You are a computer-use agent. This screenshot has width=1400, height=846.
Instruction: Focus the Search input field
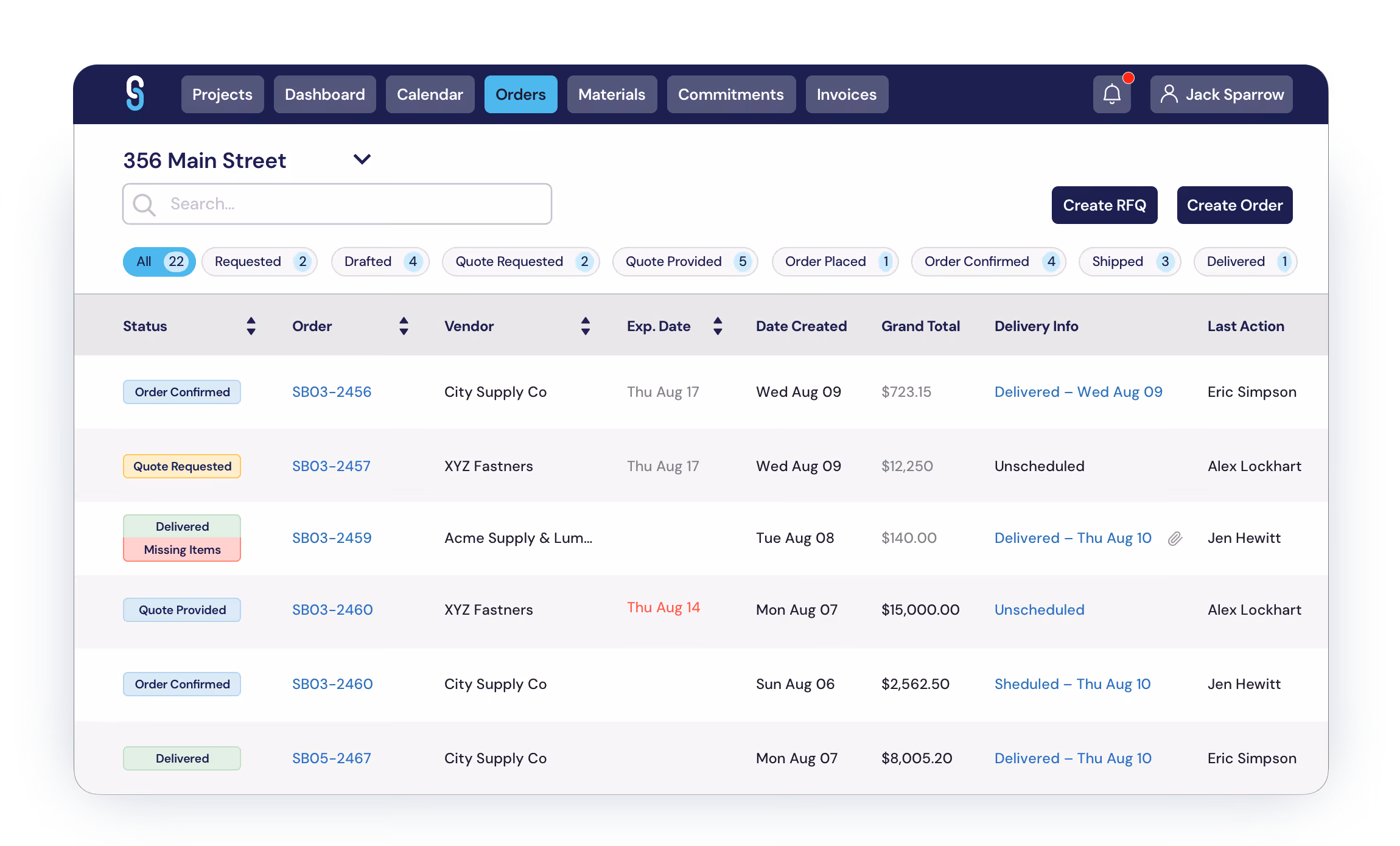353,204
